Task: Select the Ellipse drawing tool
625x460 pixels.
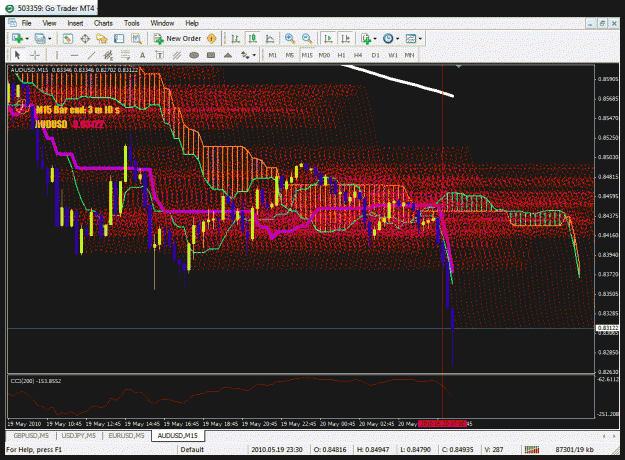Action: [x=194, y=55]
